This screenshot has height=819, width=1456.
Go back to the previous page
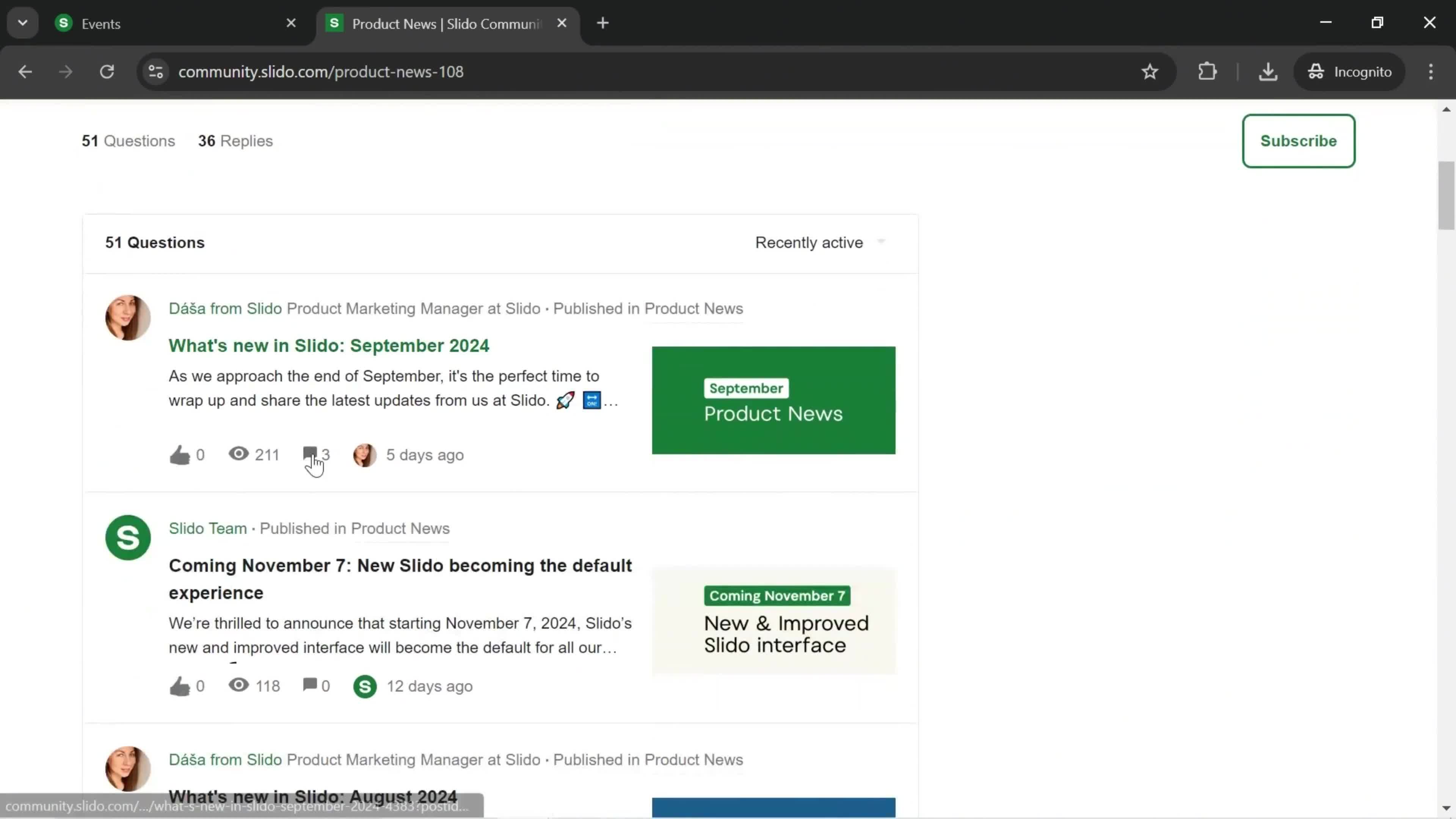coord(25,72)
